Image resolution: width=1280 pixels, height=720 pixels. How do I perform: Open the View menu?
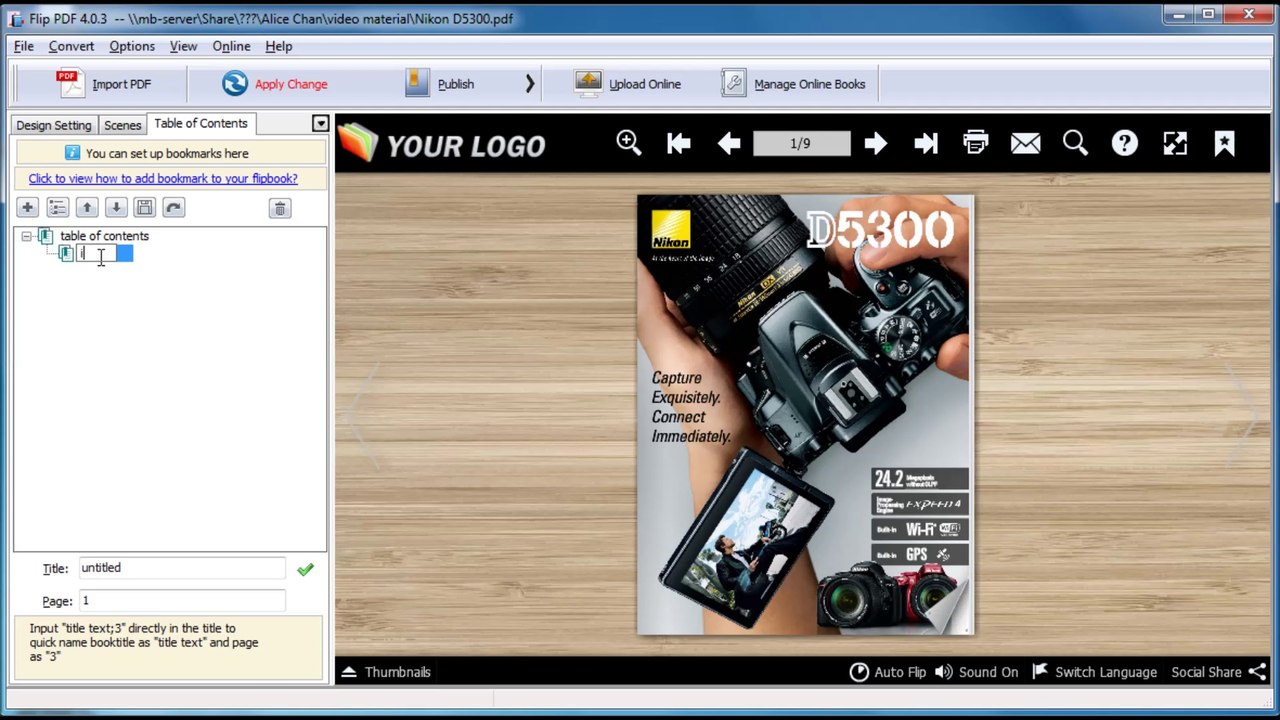183,46
